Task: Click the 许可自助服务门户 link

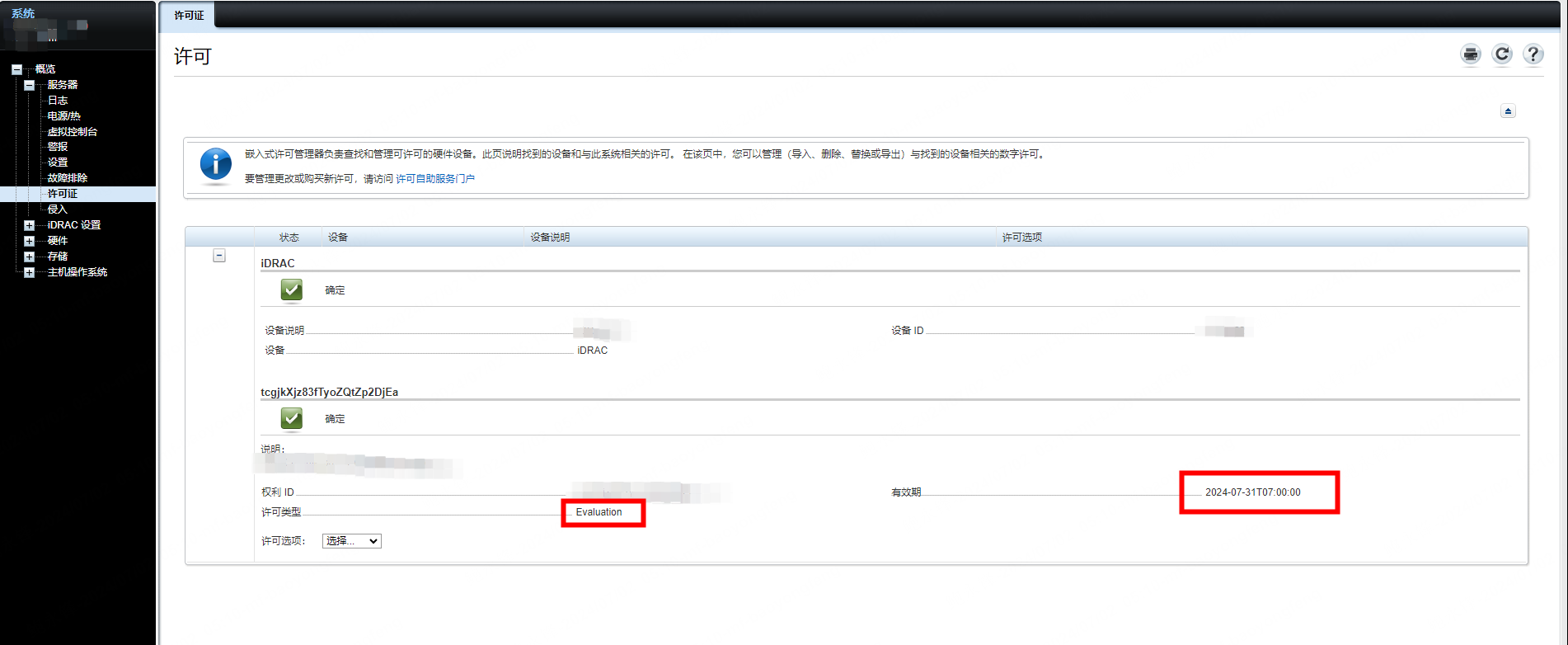Action: click(x=435, y=179)
